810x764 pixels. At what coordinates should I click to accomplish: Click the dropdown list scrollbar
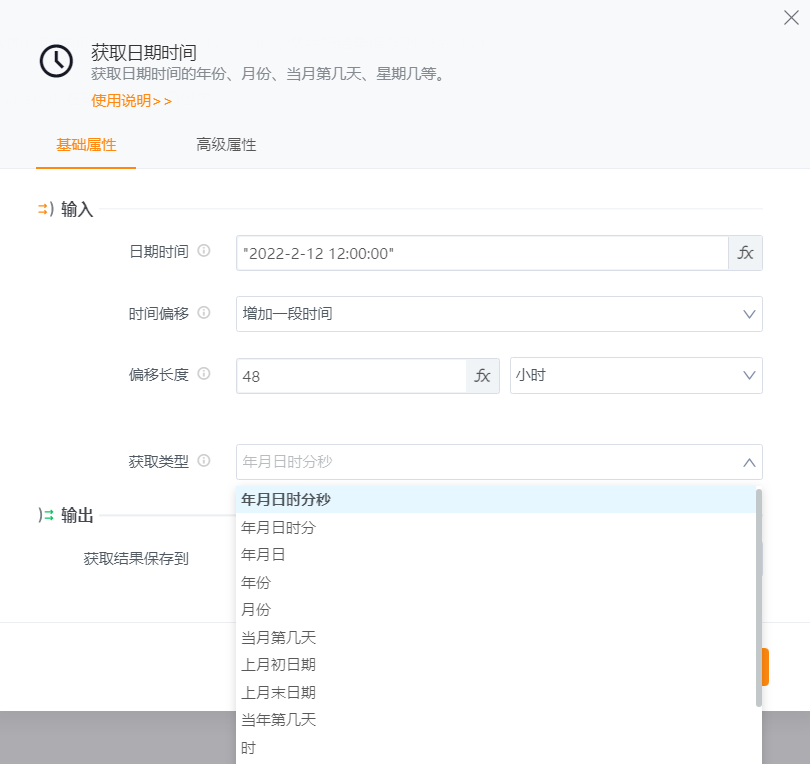coord(758,596)
